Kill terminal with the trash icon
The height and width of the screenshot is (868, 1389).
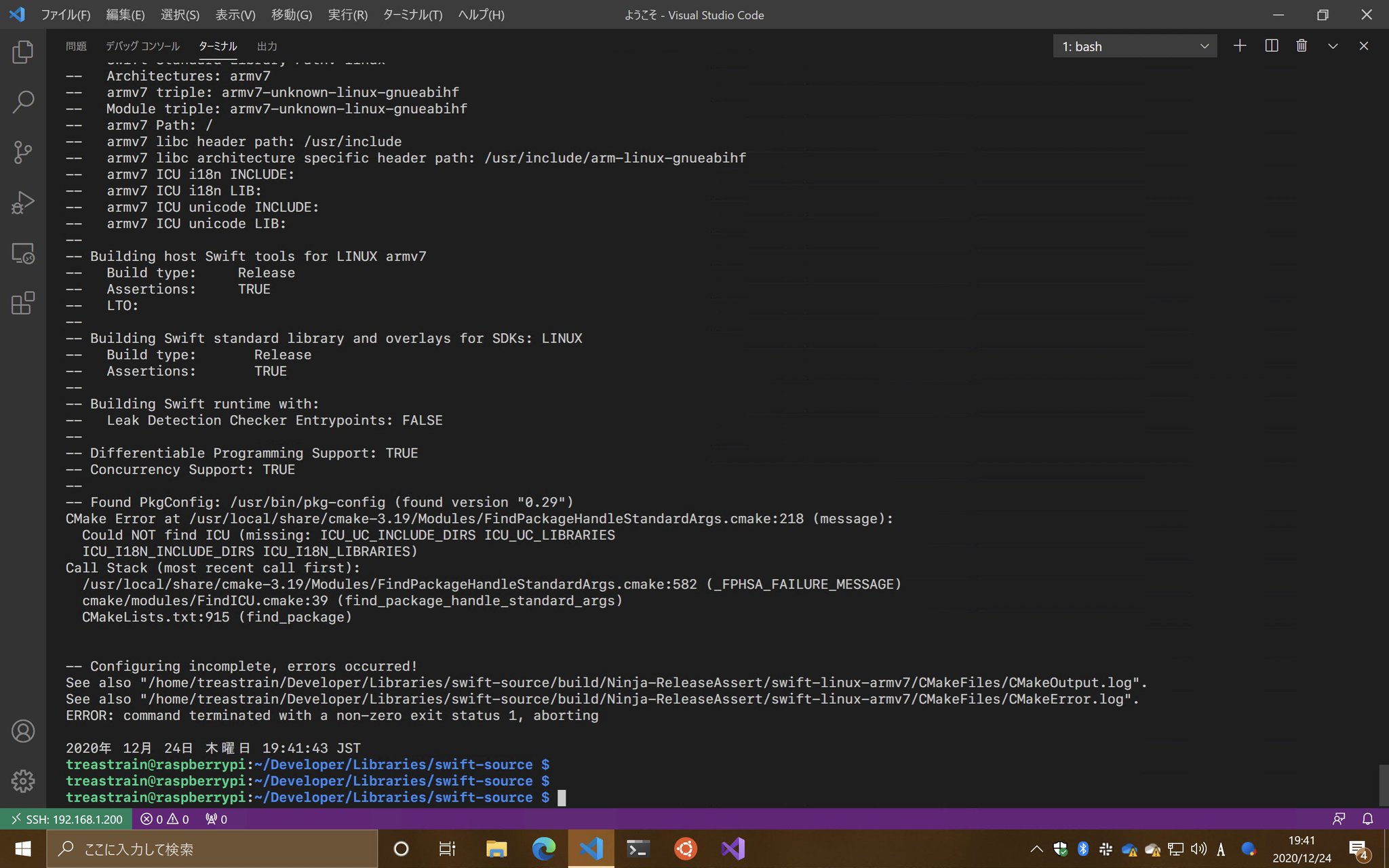point(1302,46)
